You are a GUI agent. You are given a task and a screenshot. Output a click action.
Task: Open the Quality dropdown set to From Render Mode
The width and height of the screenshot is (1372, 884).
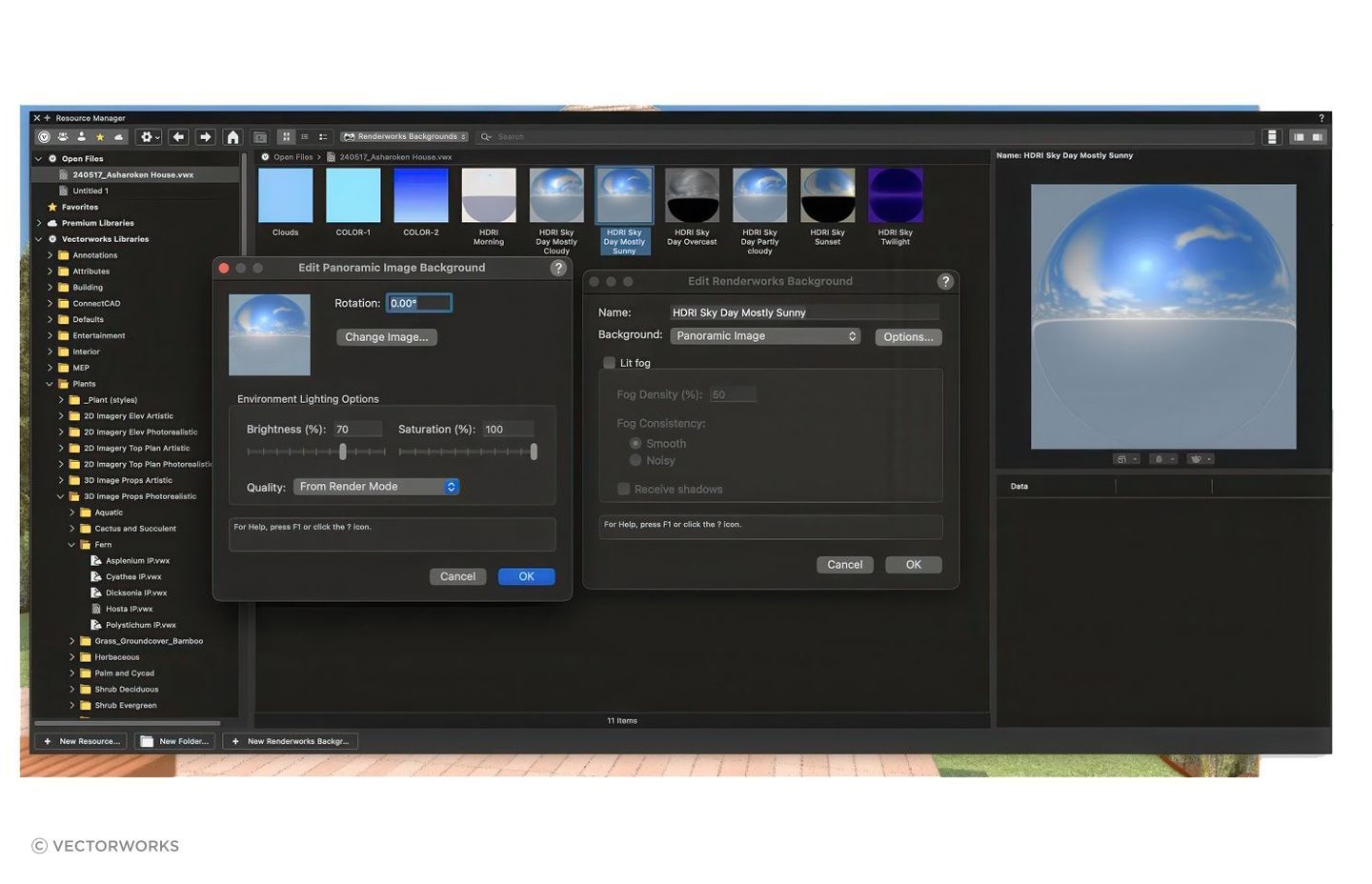(x=376, y=487)
